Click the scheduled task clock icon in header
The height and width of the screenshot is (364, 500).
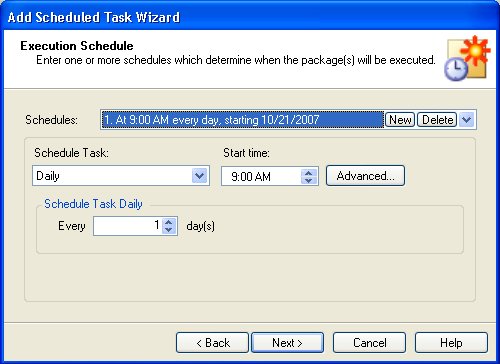coord(467,58)
